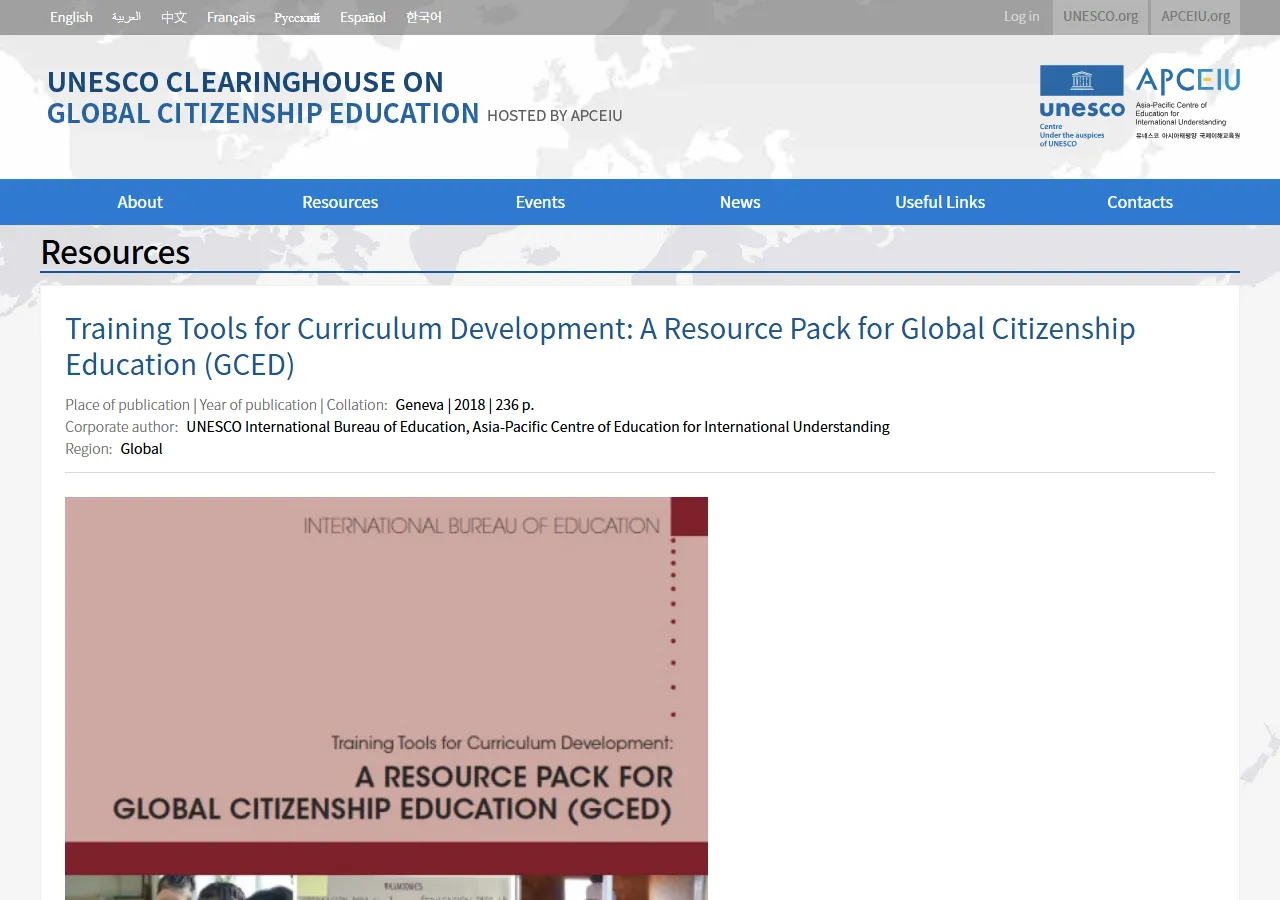The width and height of the screenshot is (1280, 900).
Task: Switch the site to العربية
Action: [126, 17]
